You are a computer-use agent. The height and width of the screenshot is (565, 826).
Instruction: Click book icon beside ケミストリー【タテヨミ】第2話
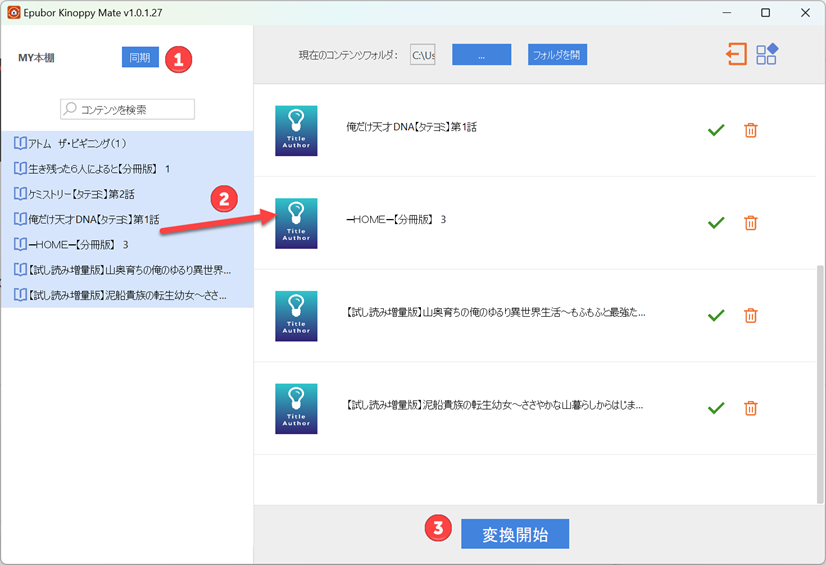point(20,194)
